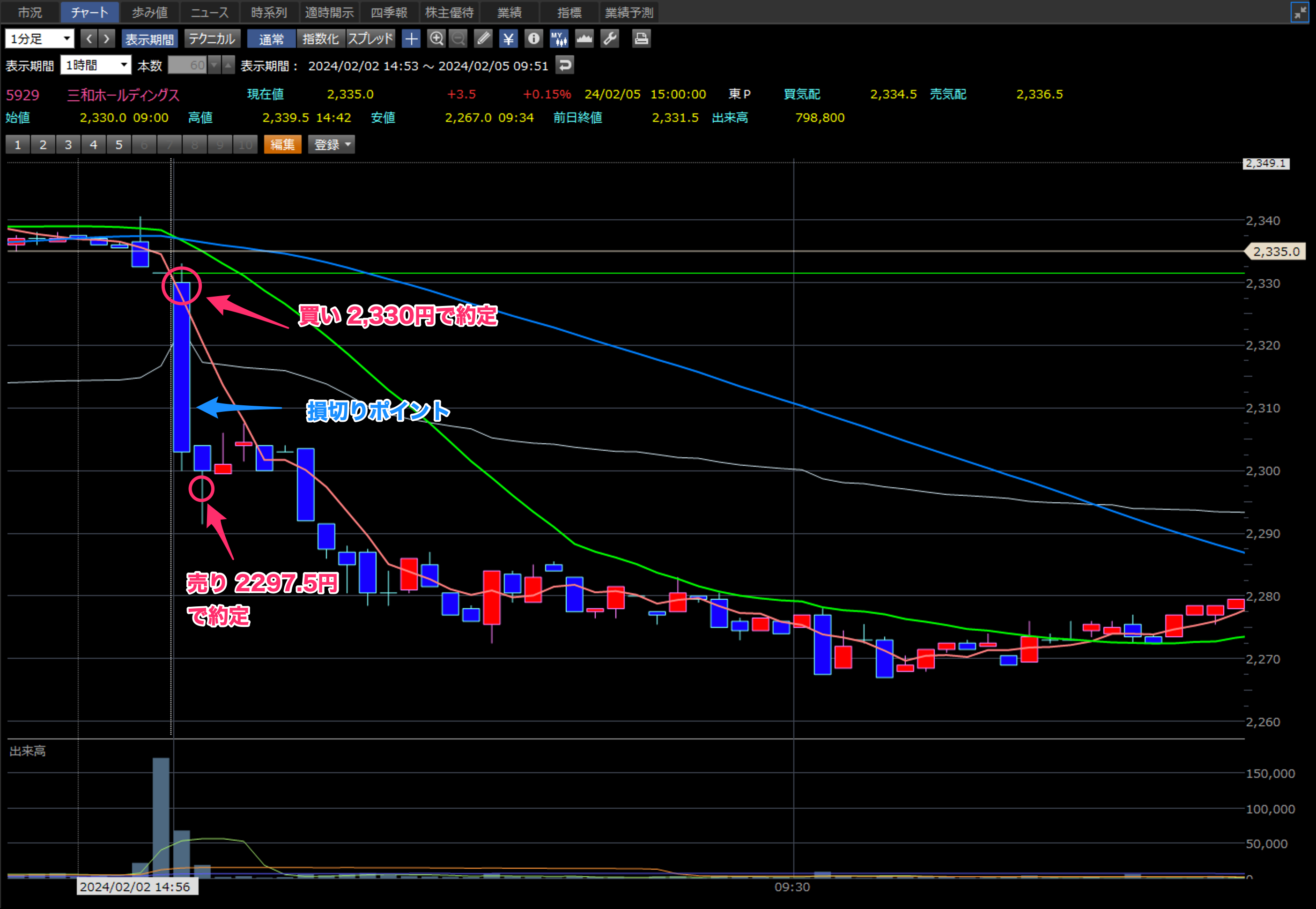Screen dimensions: 1316x909
Task: Click the orange 編集 button
Action: point(282,145)
